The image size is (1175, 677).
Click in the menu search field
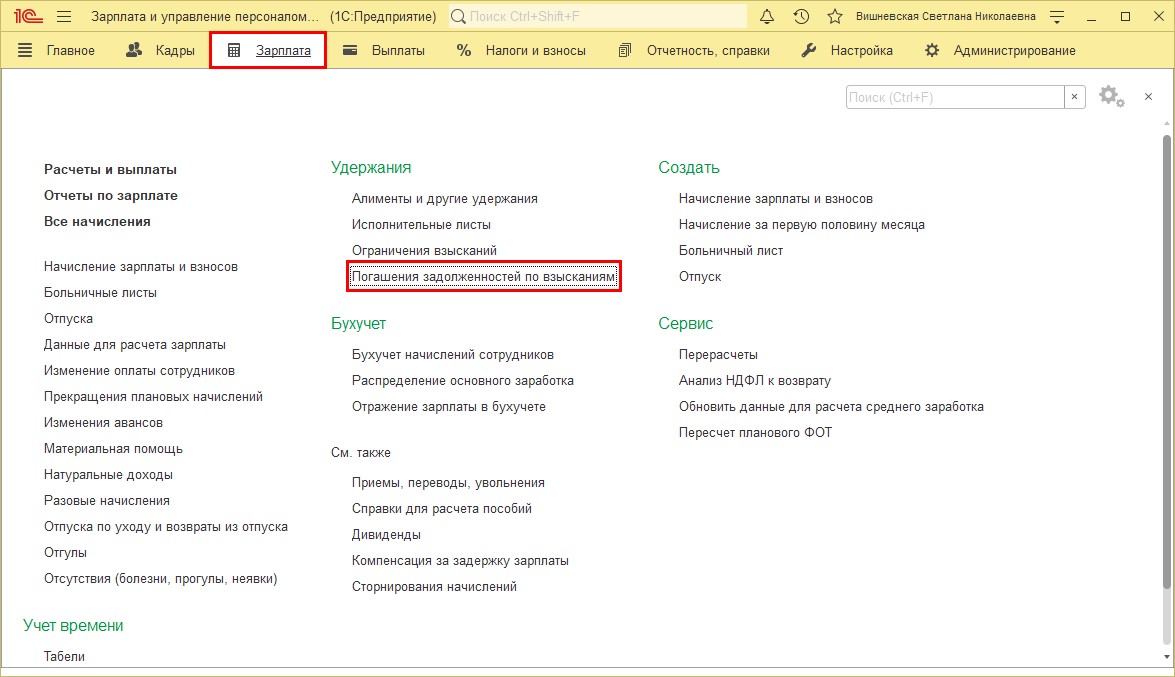[x=954, y=97]
